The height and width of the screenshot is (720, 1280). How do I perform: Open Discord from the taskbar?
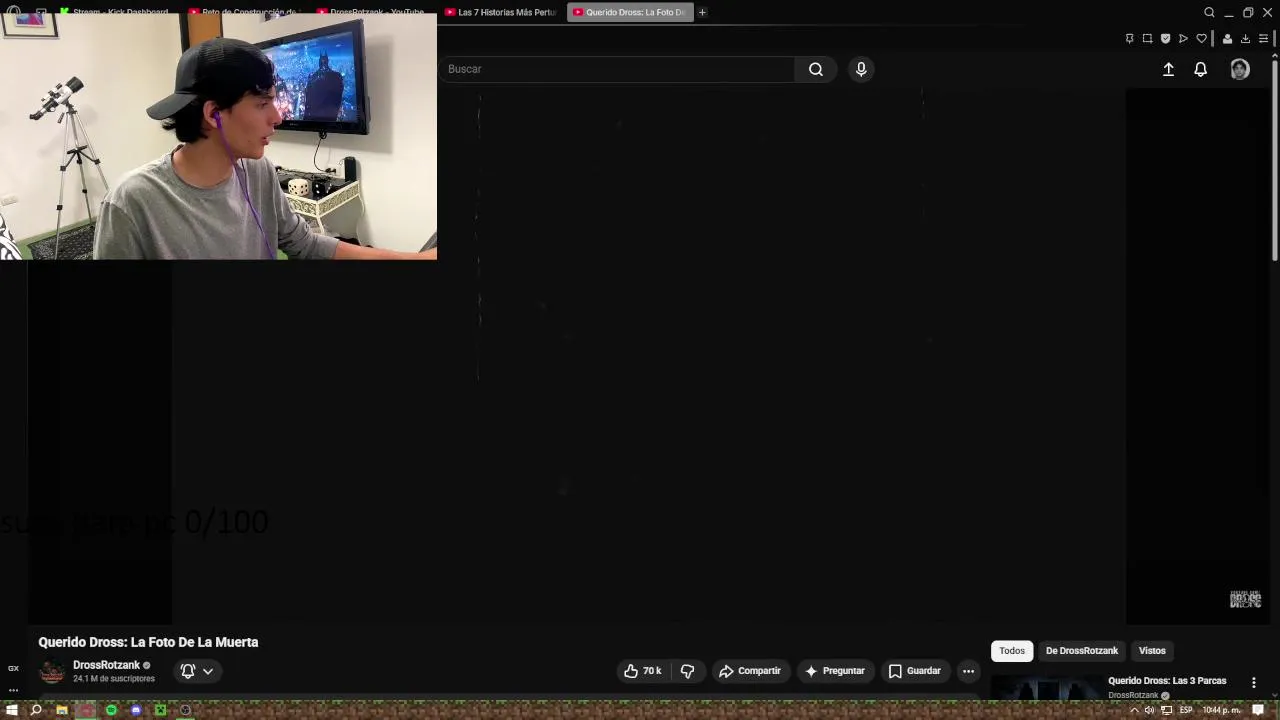136,710
